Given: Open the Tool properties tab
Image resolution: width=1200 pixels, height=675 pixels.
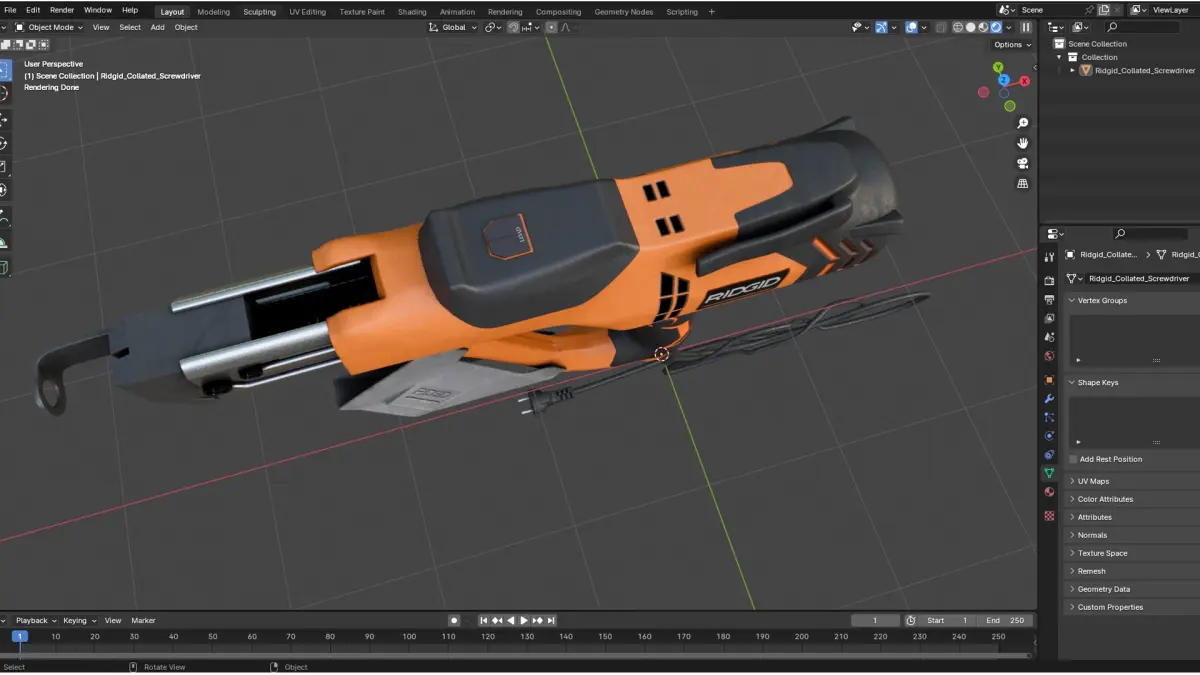Looking at the screenshot, I should pos(1049,257).
